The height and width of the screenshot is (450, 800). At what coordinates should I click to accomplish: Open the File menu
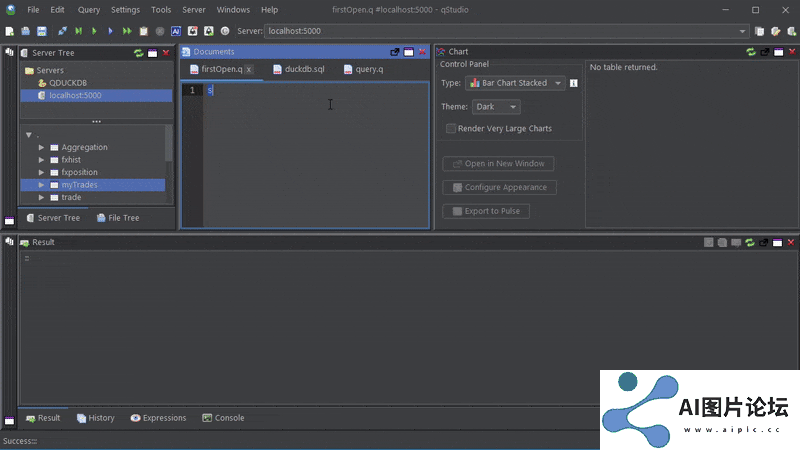click(33, 10)
